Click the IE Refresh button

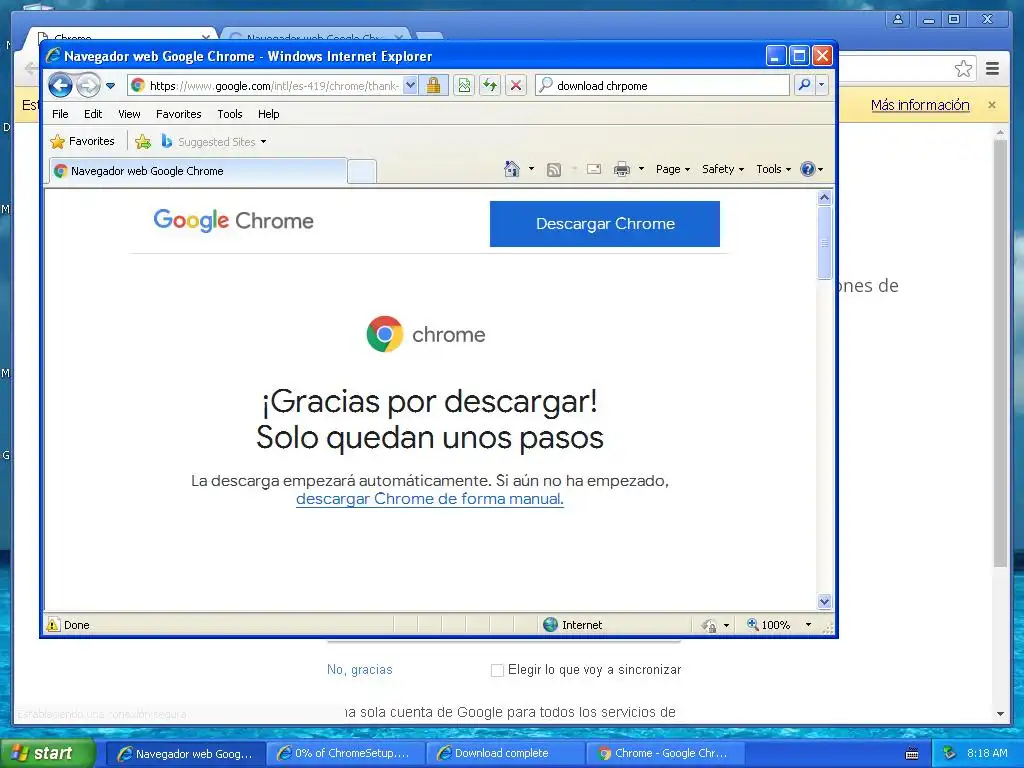[490, 86]
